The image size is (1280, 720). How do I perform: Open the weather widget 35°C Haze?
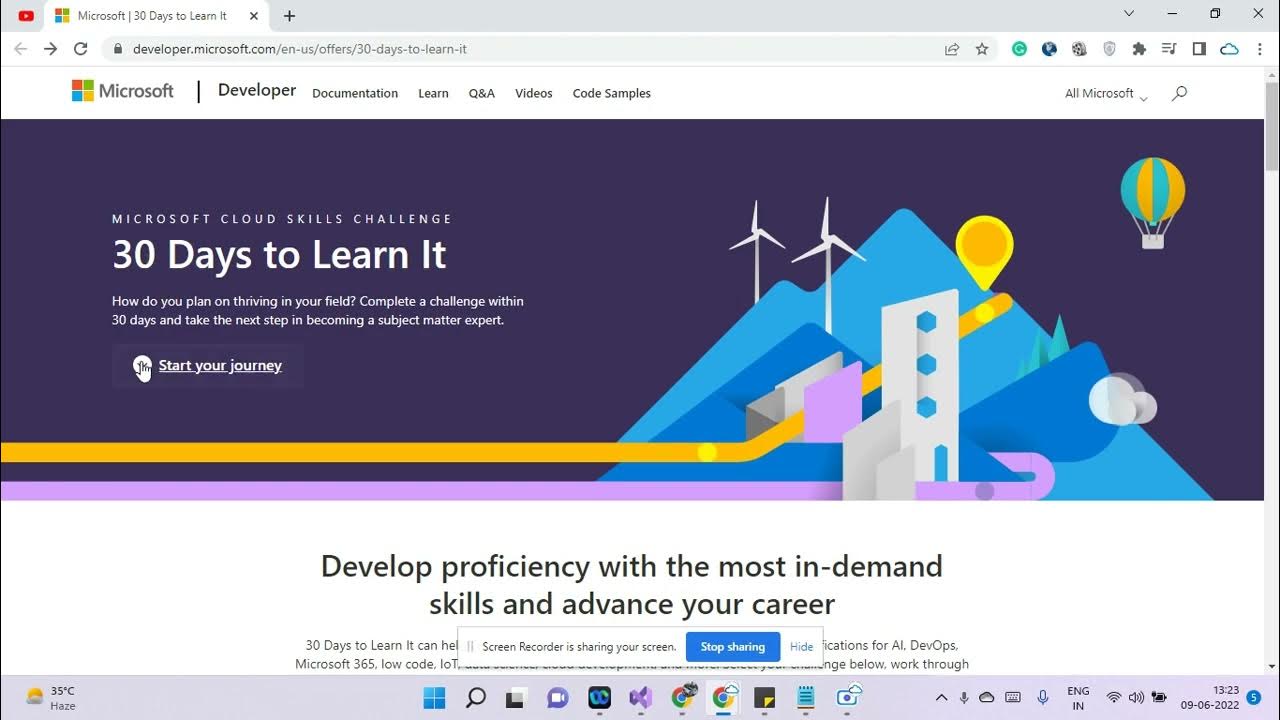52,698
